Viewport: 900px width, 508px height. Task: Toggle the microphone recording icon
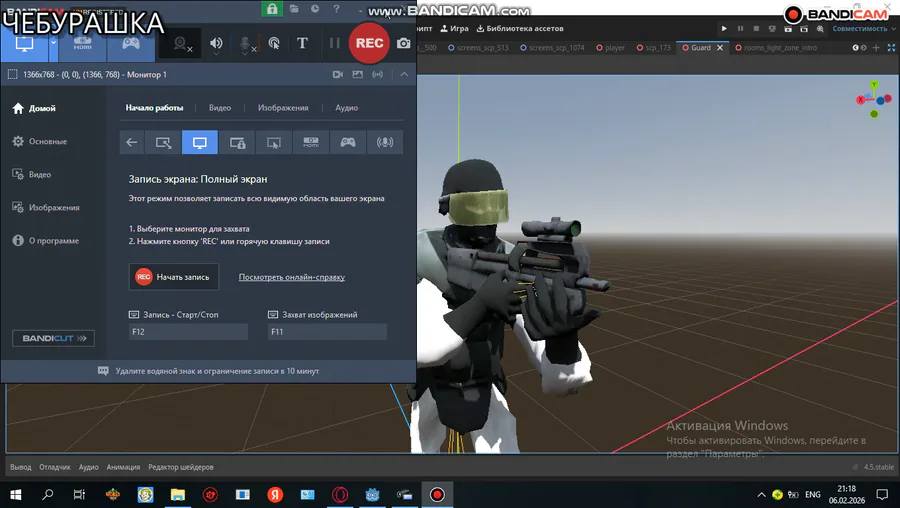click(246, 44)
